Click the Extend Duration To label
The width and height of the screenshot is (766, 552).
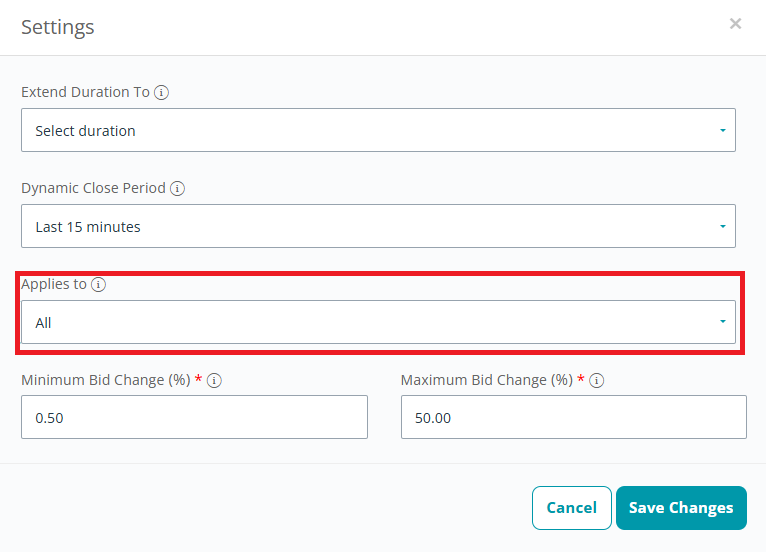tap(85, 92)
